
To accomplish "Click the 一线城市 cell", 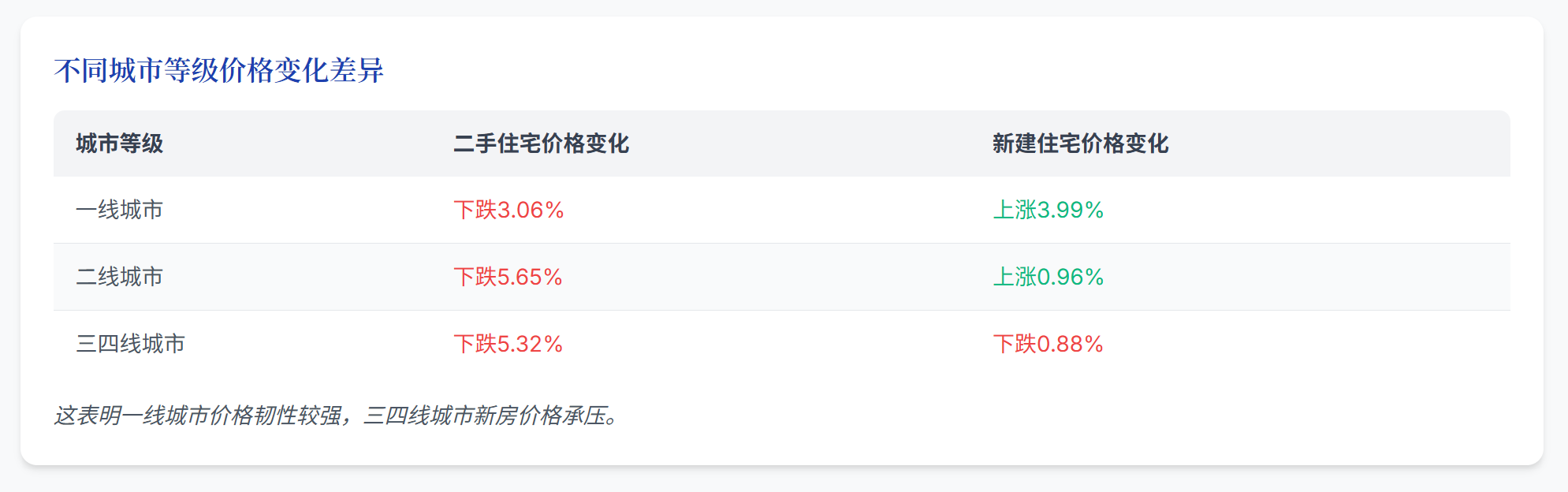I will [x=119, y=210].
